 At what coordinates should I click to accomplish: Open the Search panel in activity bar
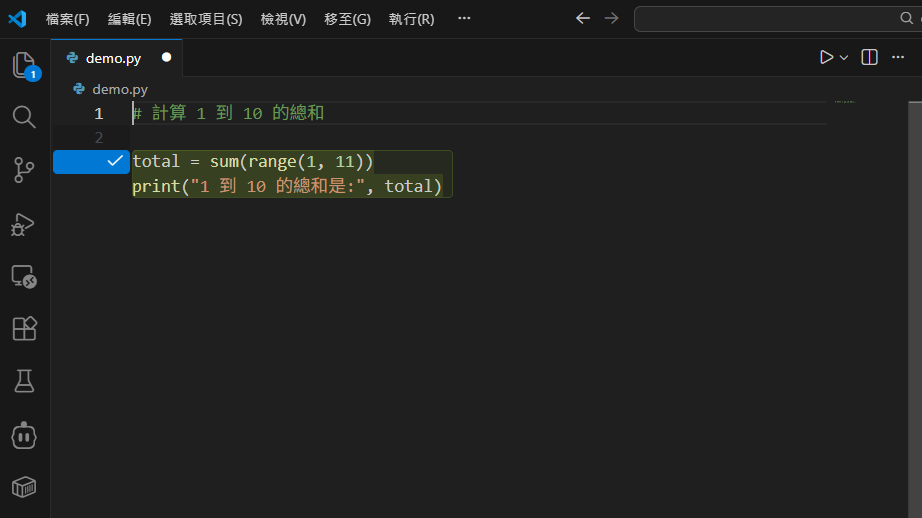[x=24, y=117]
